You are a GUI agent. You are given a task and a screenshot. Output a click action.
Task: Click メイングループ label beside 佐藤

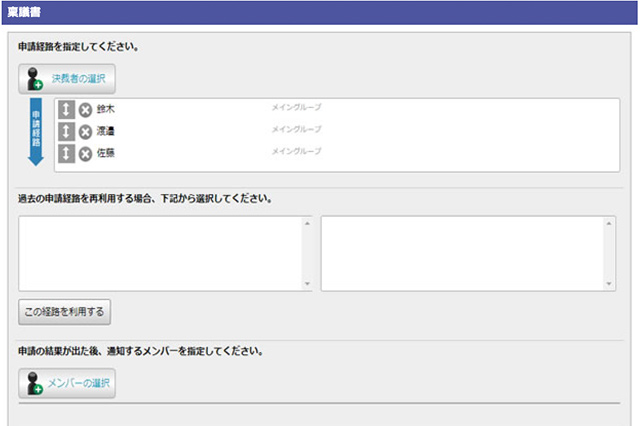pyautogui.click(x=296, y=151)
